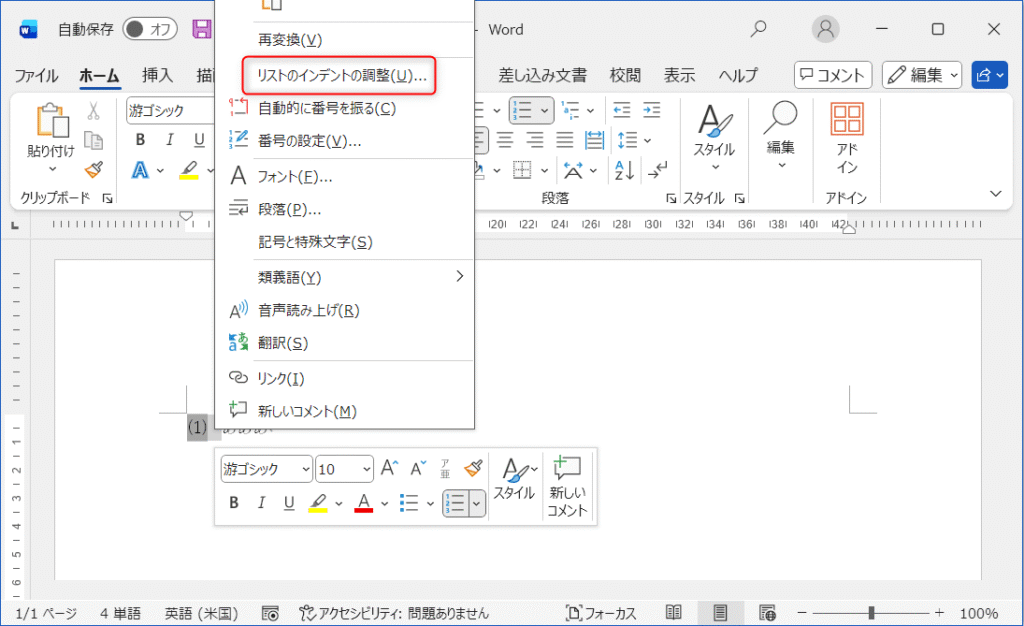Toggle Bold in the mini toolbar
The image size is (1024, 626).
(x=233, y=502)
